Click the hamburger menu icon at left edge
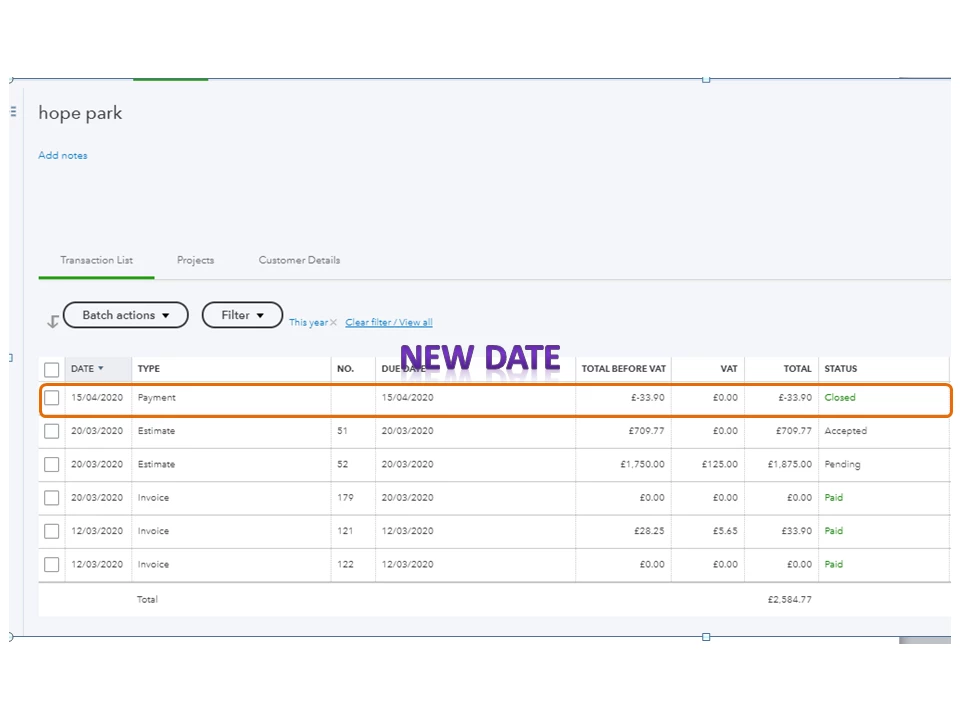Image resolution: width=960 pixels, height=720 pixels. [x=13, y=111]
